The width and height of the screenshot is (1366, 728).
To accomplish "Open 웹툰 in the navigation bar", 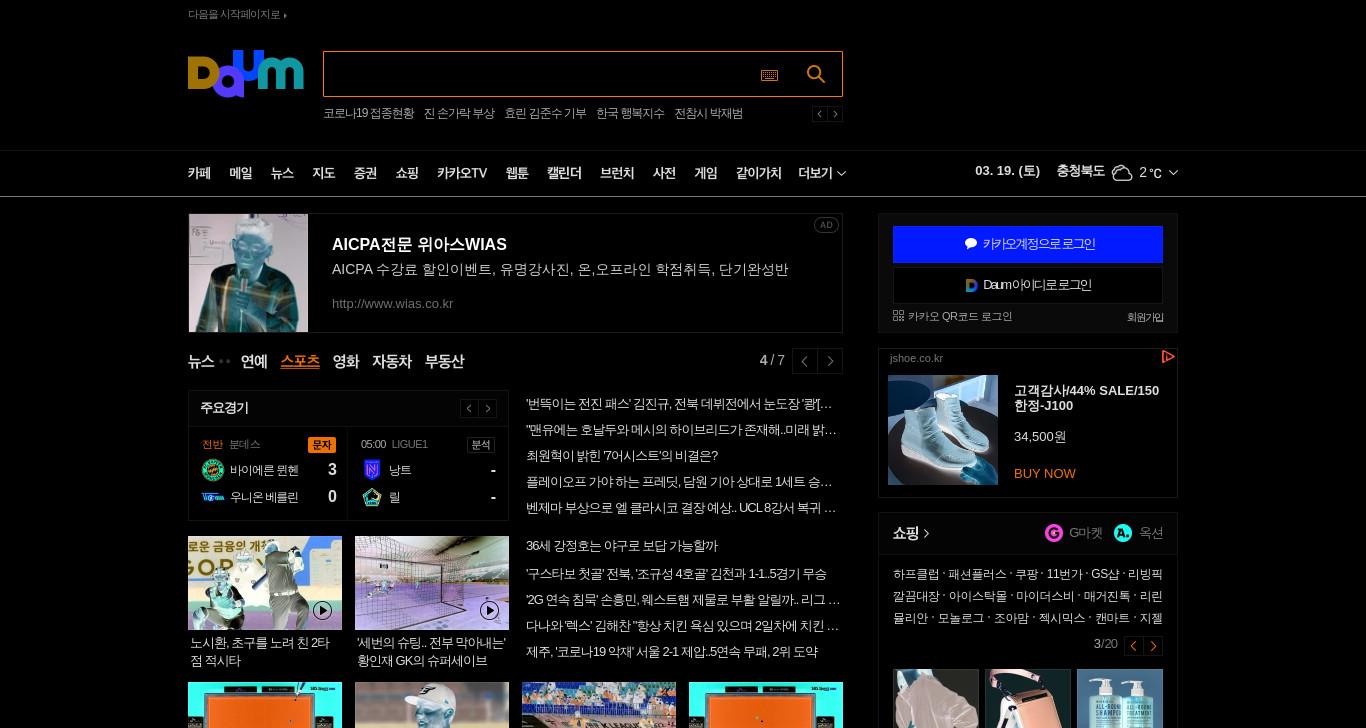I will [x=517, y=173].
